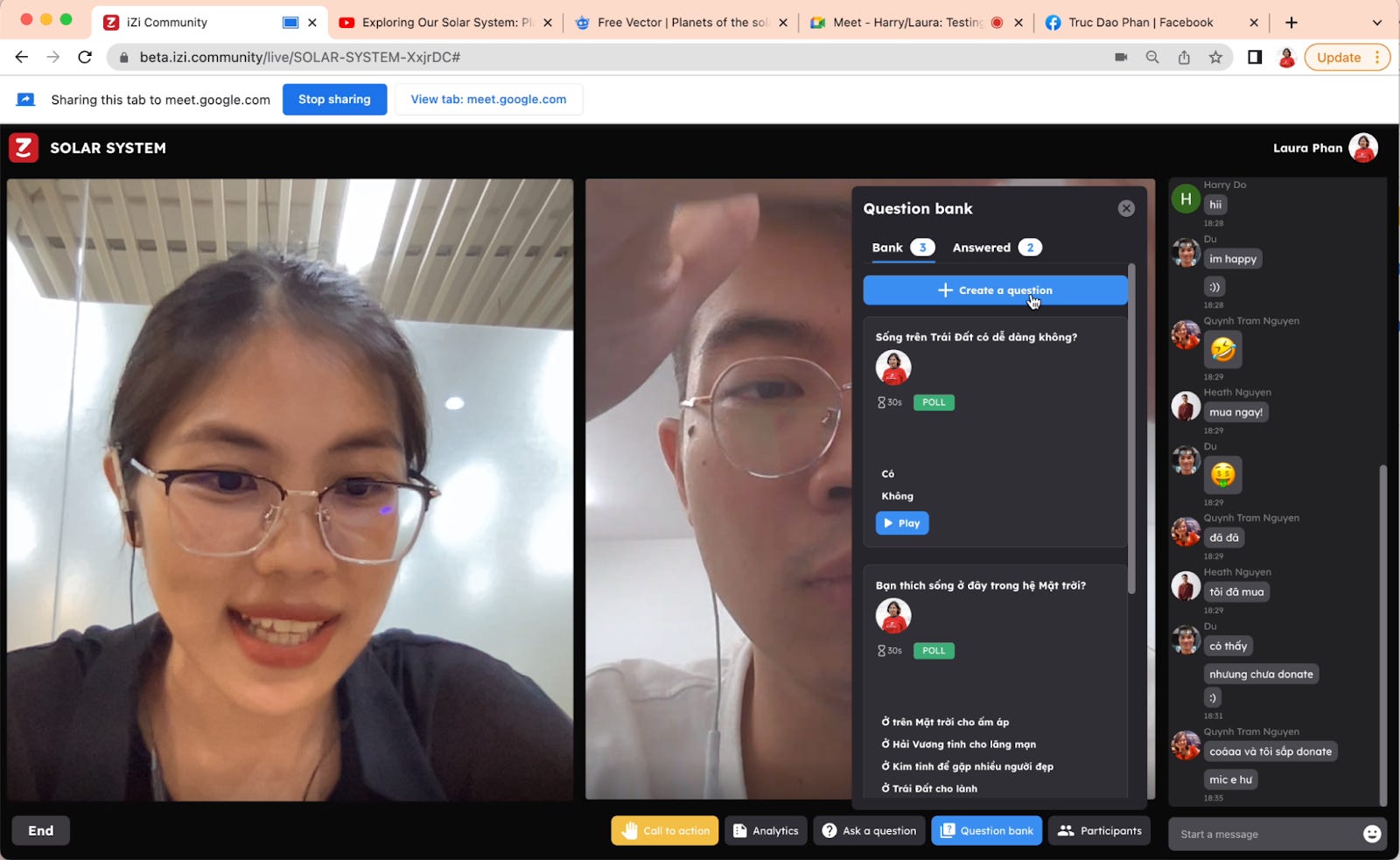Close the iZi Community tab
This screenshot has height=860, width=1400.
312,23
